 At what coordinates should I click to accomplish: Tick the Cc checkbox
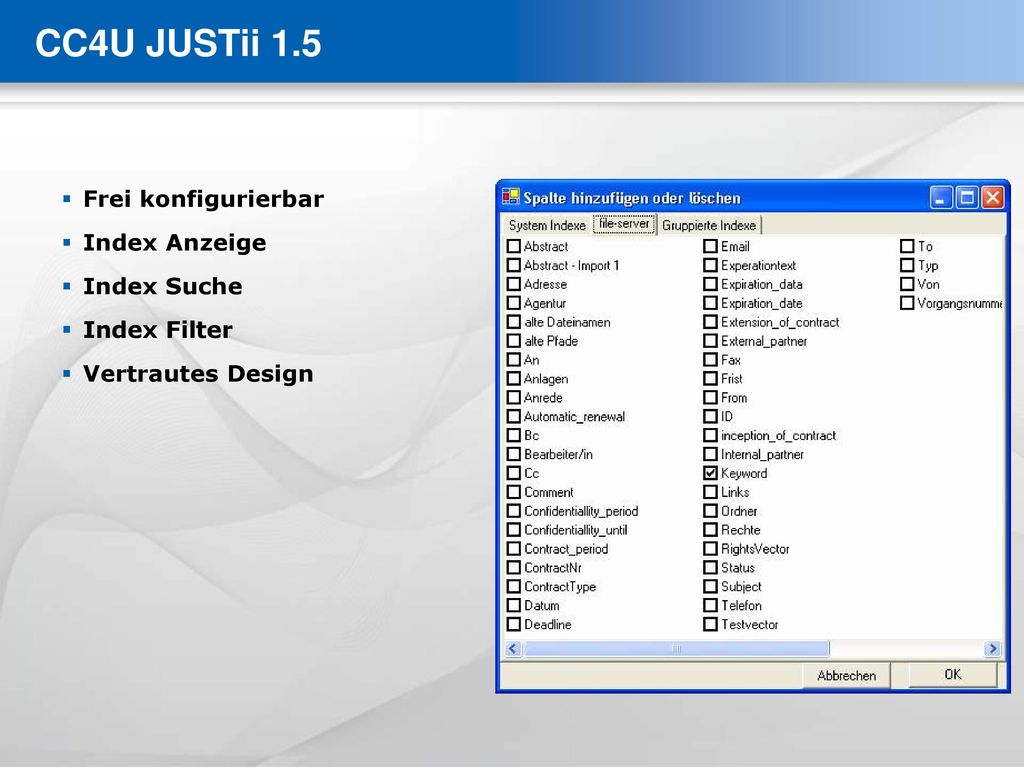(514, 473)
